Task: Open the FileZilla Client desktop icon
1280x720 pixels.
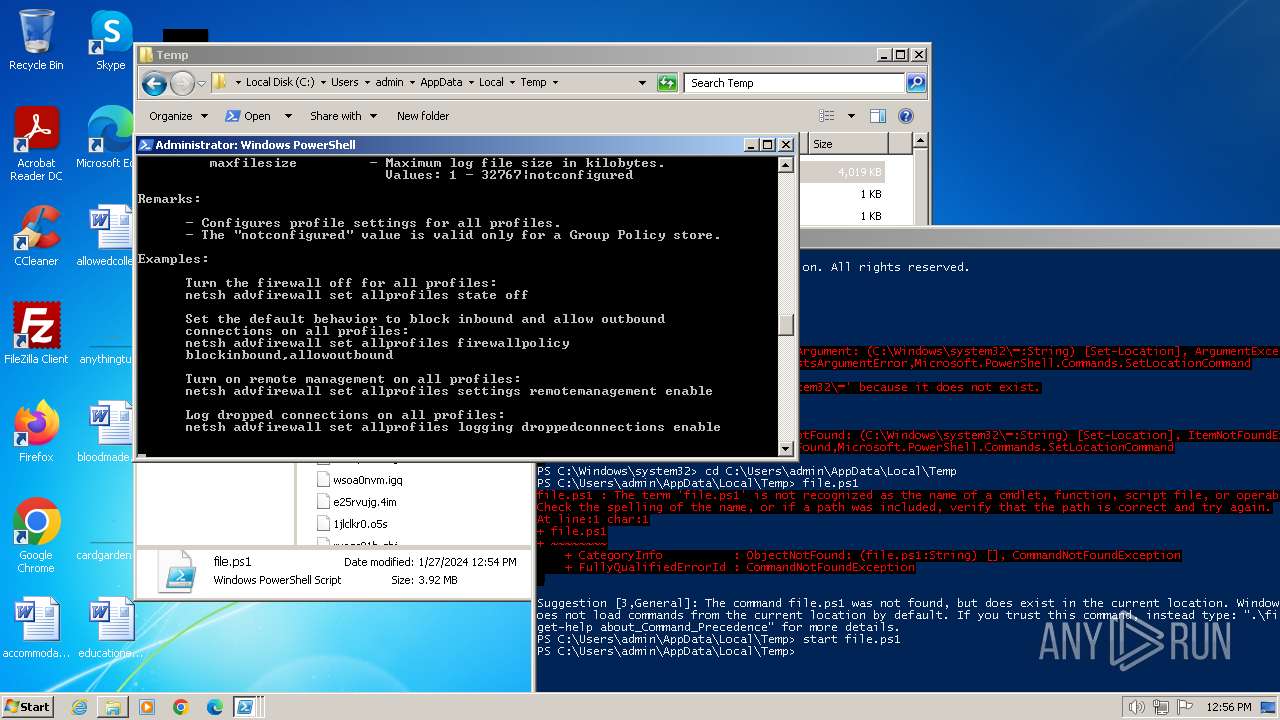Action: pyautogui.click(x=36, y=333)
